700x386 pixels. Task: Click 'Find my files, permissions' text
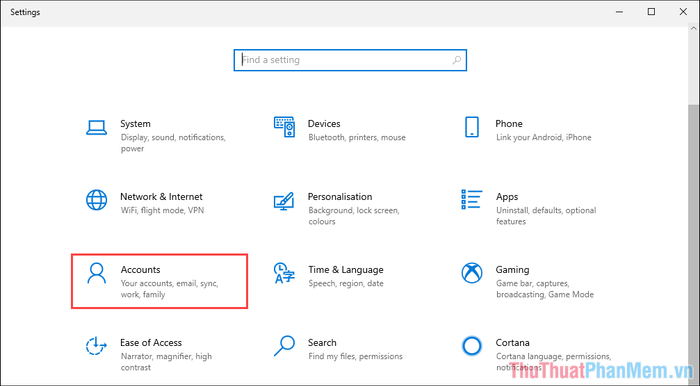tap(355, 356)
